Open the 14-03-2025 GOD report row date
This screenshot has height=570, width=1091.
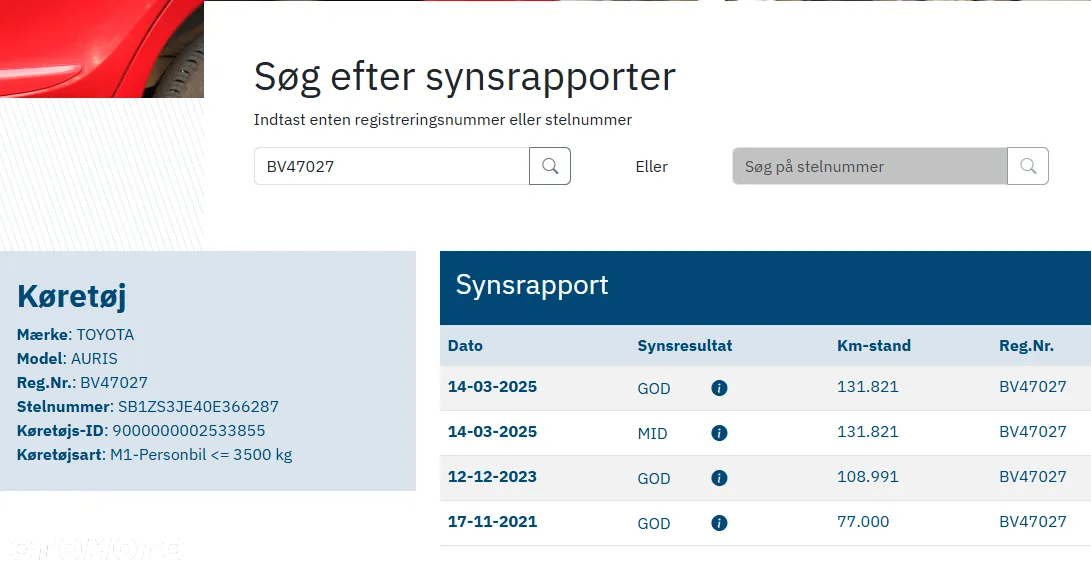[x=493, y=387]
